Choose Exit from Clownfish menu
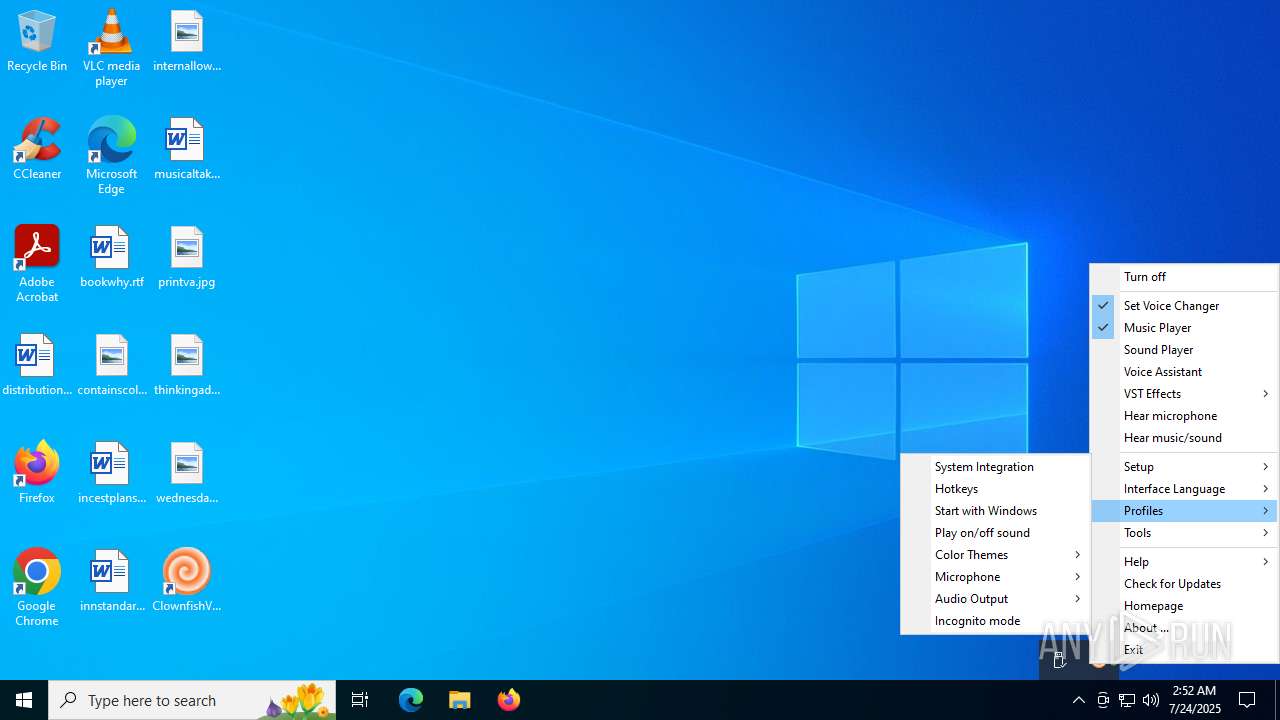Viewport: 1280px width, 720px height. click(1184, 650)
